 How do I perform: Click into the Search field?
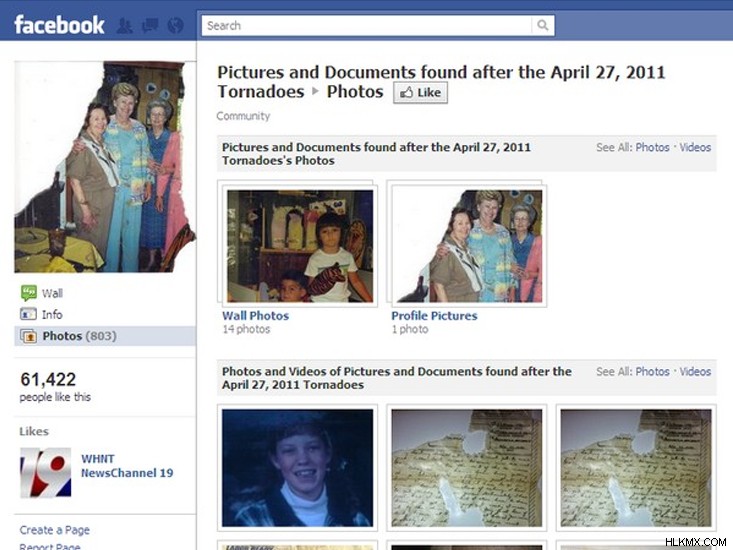367,25
